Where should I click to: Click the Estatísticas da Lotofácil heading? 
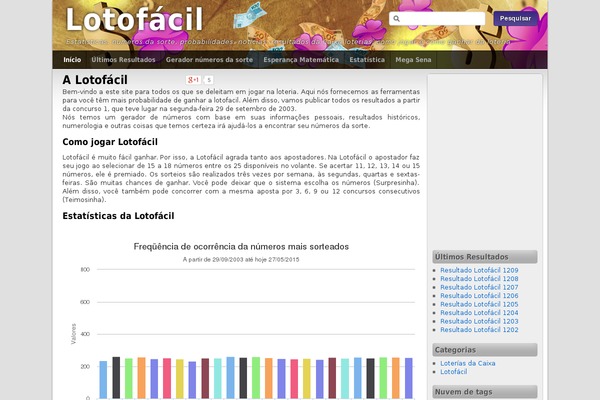coord(118,216)
